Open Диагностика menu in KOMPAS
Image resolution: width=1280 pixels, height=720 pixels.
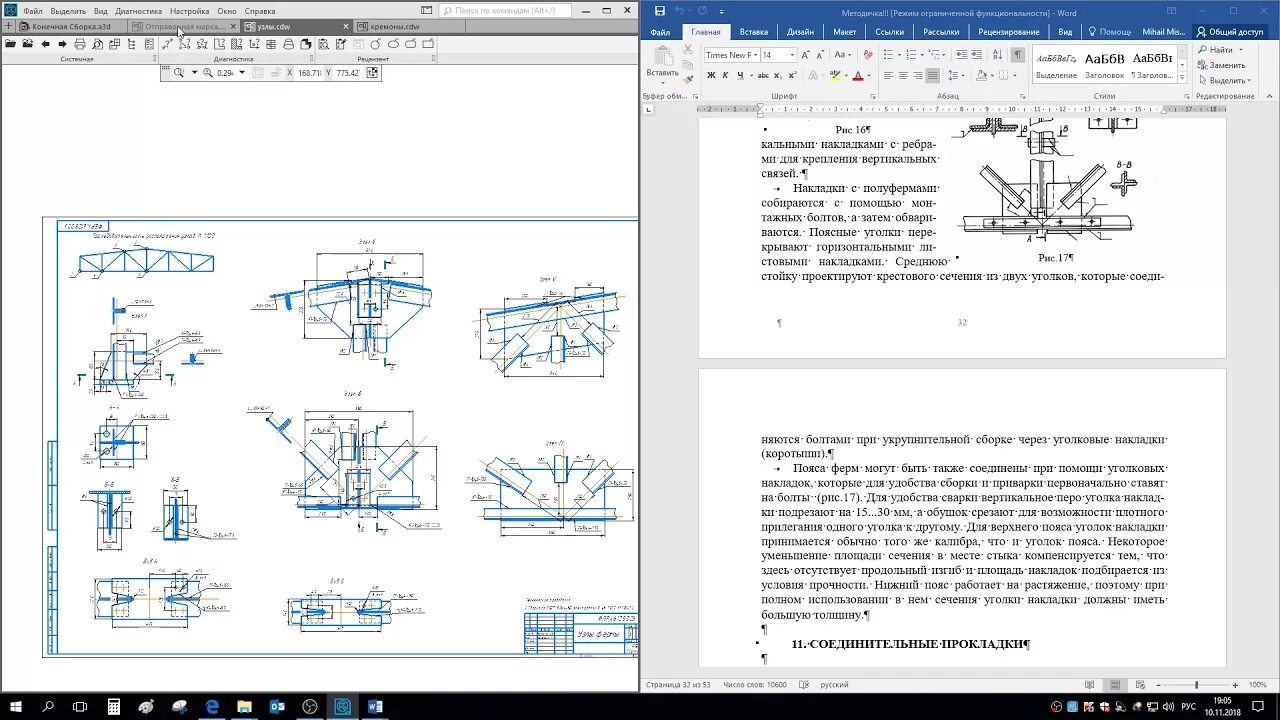point(138,11)
